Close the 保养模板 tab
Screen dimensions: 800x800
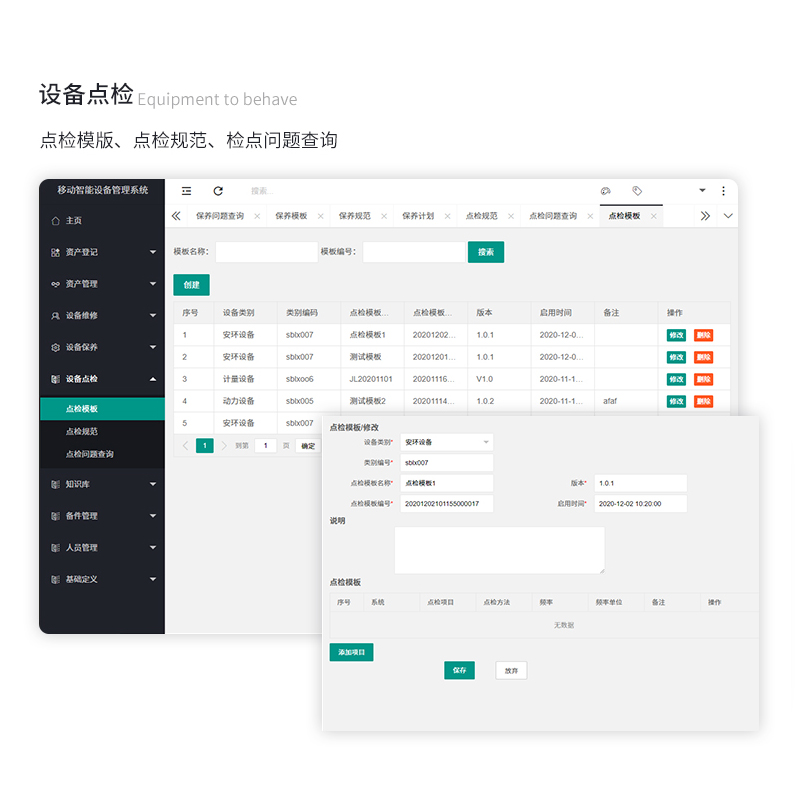[320, 216]
